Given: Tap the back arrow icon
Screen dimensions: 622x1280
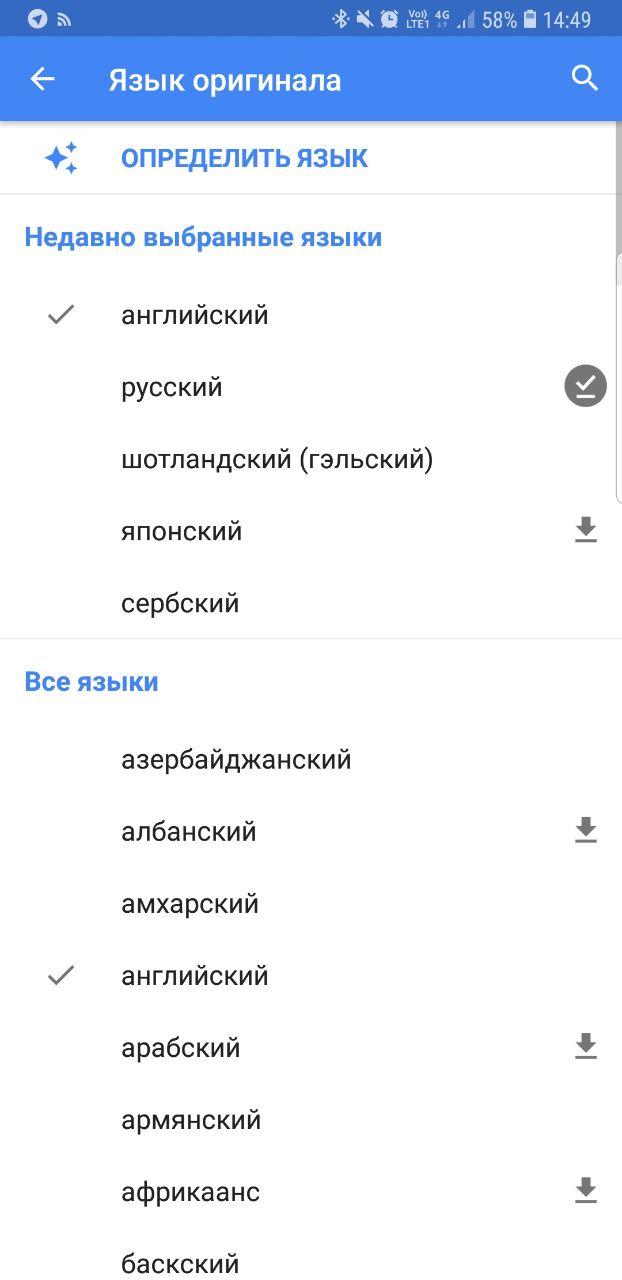Looking at the screenshot, I should 42,80.
